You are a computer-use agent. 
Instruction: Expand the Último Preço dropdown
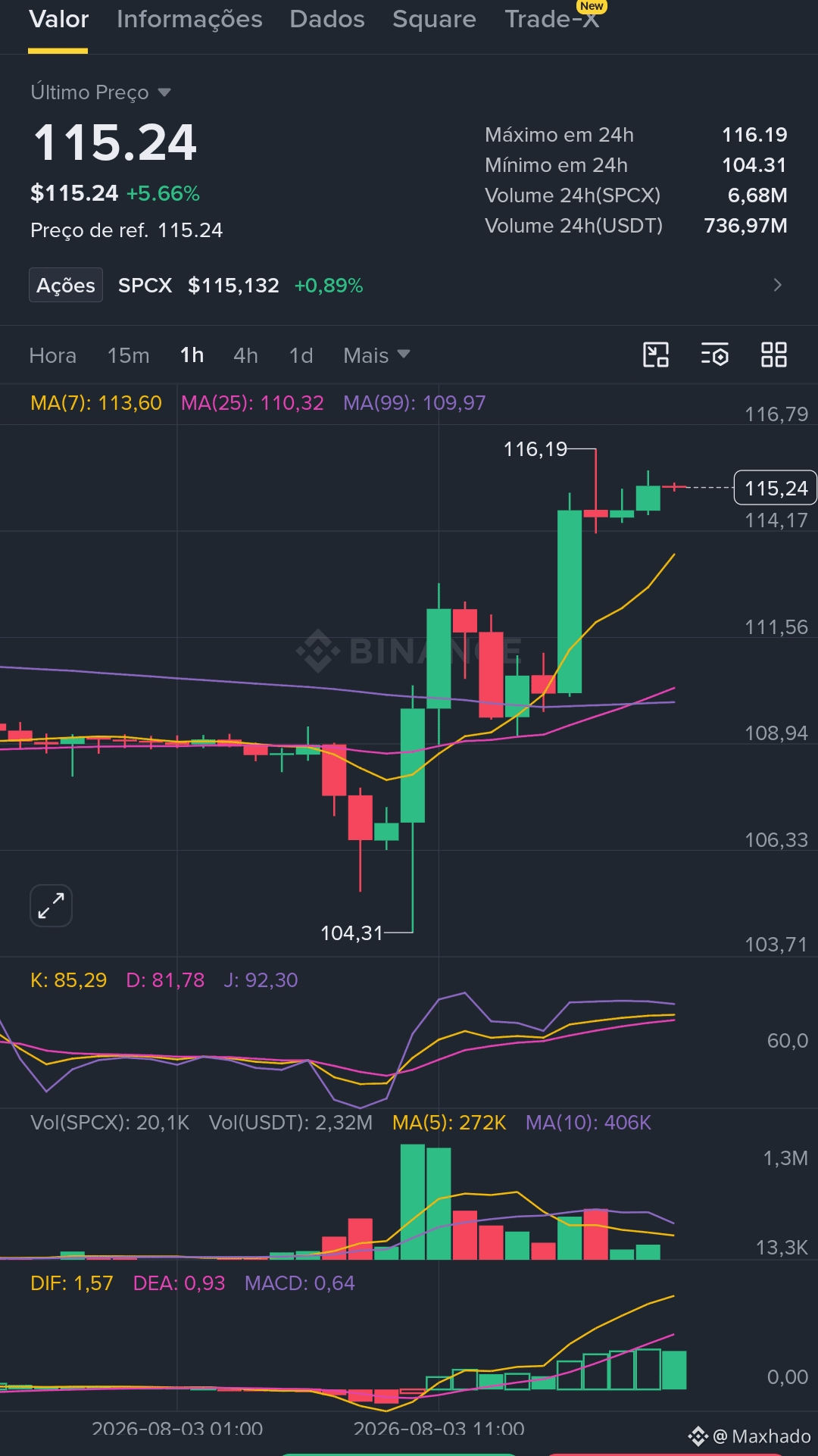click(x=100, y=92)
